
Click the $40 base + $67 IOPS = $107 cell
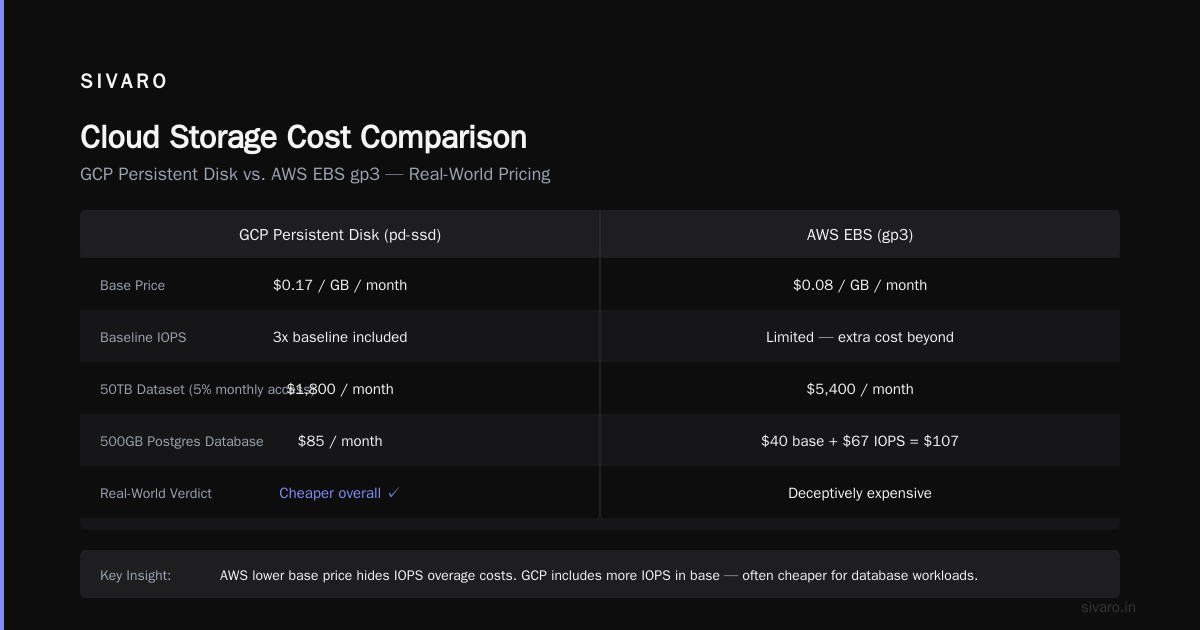(x=860, y=441)
